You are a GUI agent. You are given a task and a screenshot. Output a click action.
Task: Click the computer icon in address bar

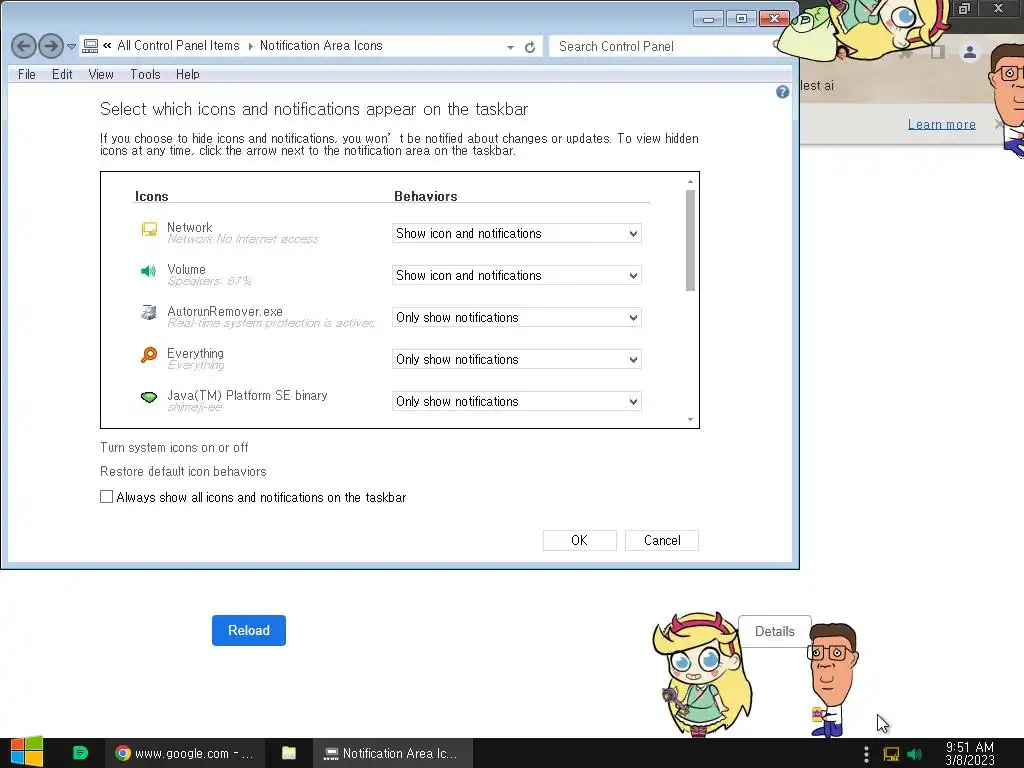pyautogui.click(x=90, y=46)
